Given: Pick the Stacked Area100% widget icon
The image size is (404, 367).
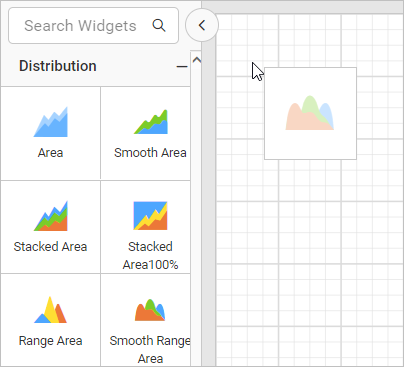Looking at the screenshot, I should [150, 216].
